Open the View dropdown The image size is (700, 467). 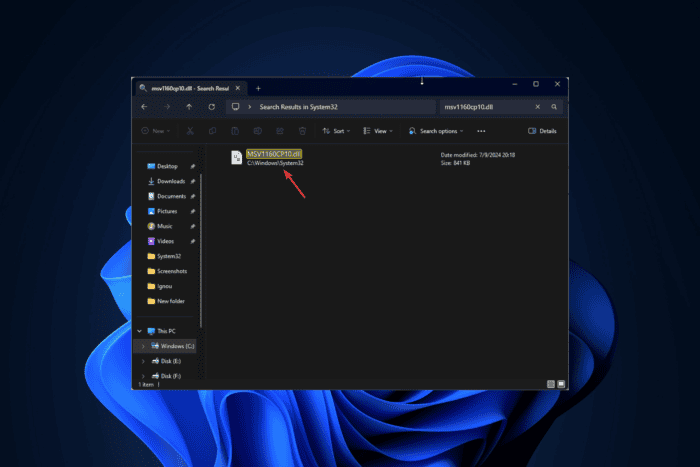pyautogui.click(x=378, y=131)
